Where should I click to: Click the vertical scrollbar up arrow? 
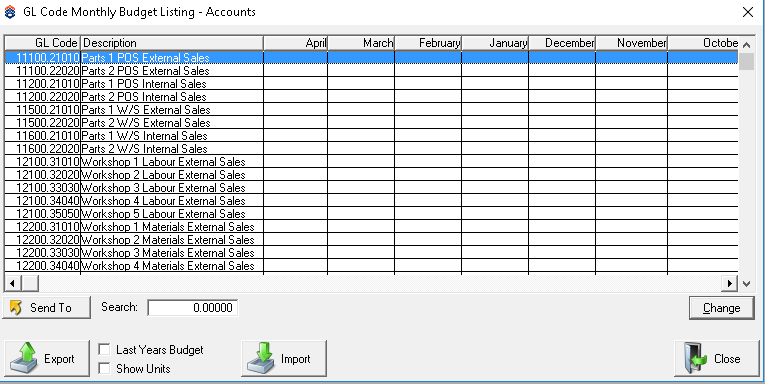point(746,45)
